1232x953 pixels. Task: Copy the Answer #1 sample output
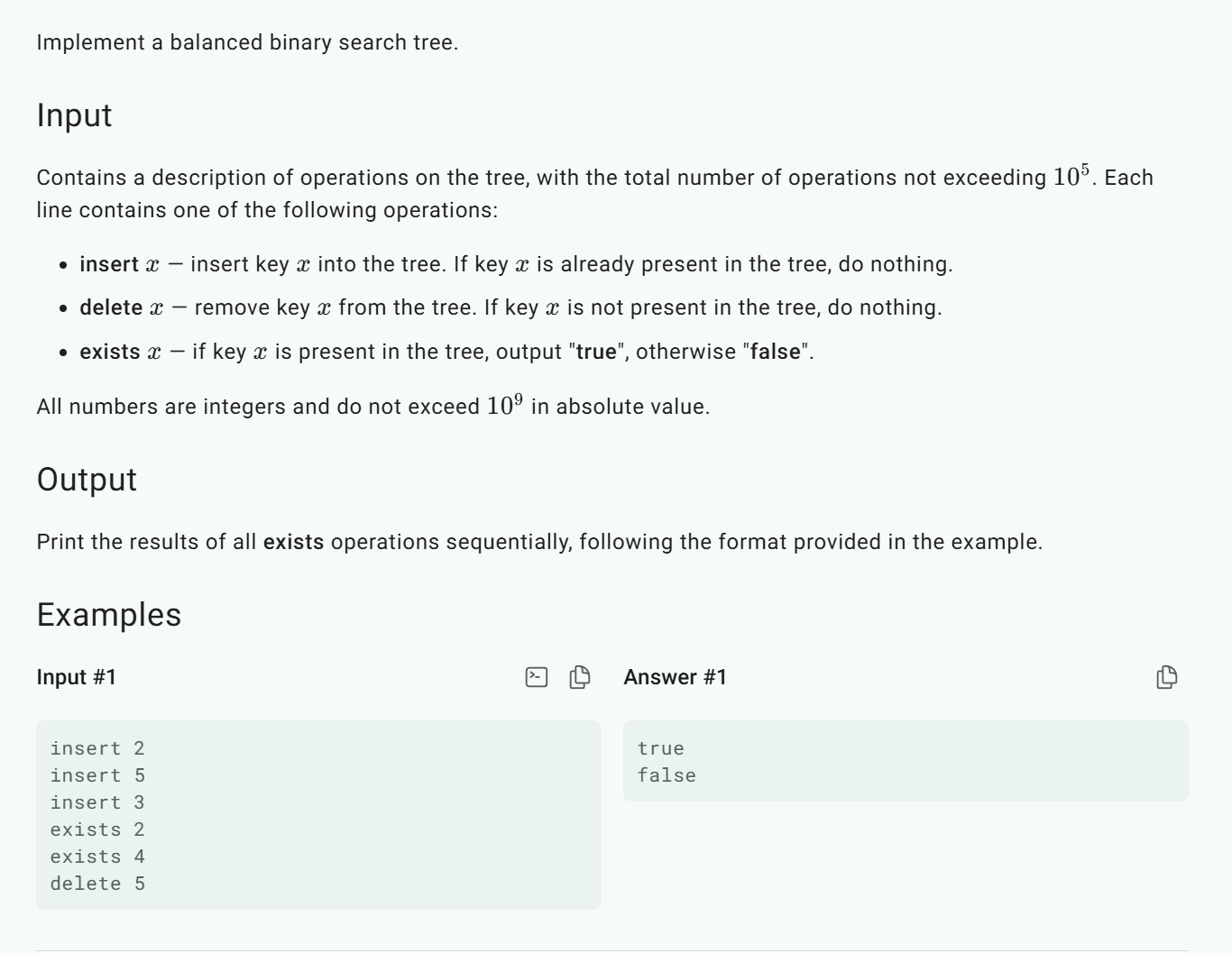(1166, 677)
